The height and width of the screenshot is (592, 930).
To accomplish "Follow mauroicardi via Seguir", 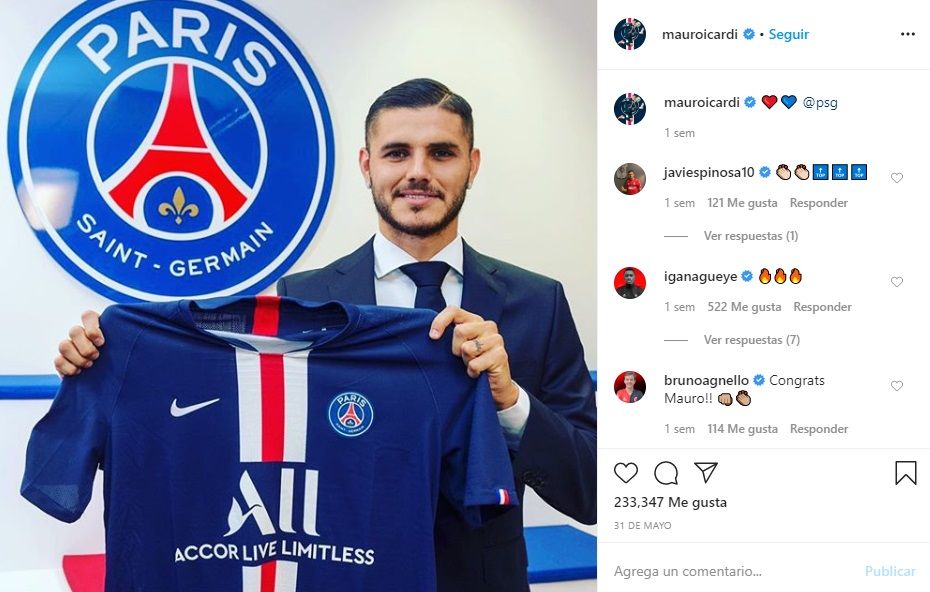I will click(789, 34).
